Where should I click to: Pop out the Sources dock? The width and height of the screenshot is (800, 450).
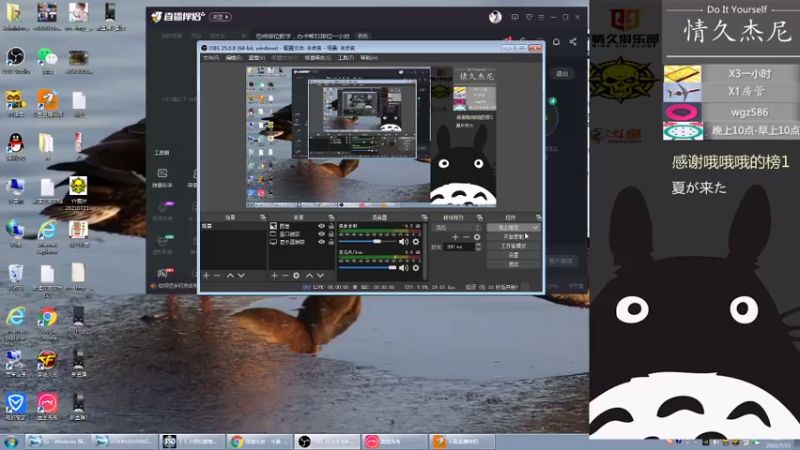coord(331,218)
